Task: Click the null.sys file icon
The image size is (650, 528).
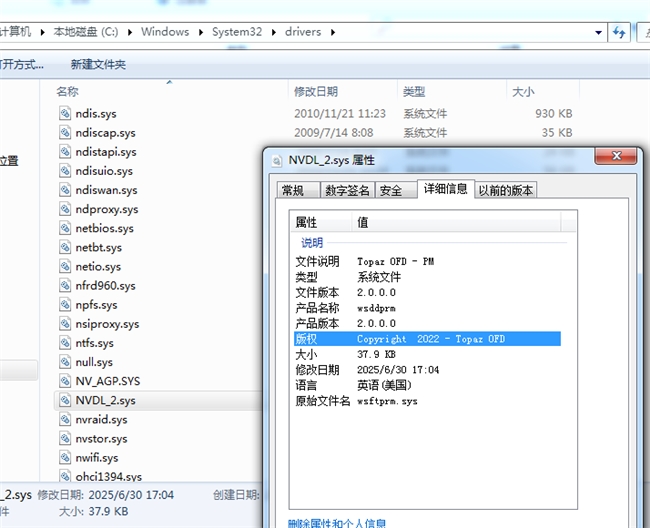Action: [x=65, y=361]
